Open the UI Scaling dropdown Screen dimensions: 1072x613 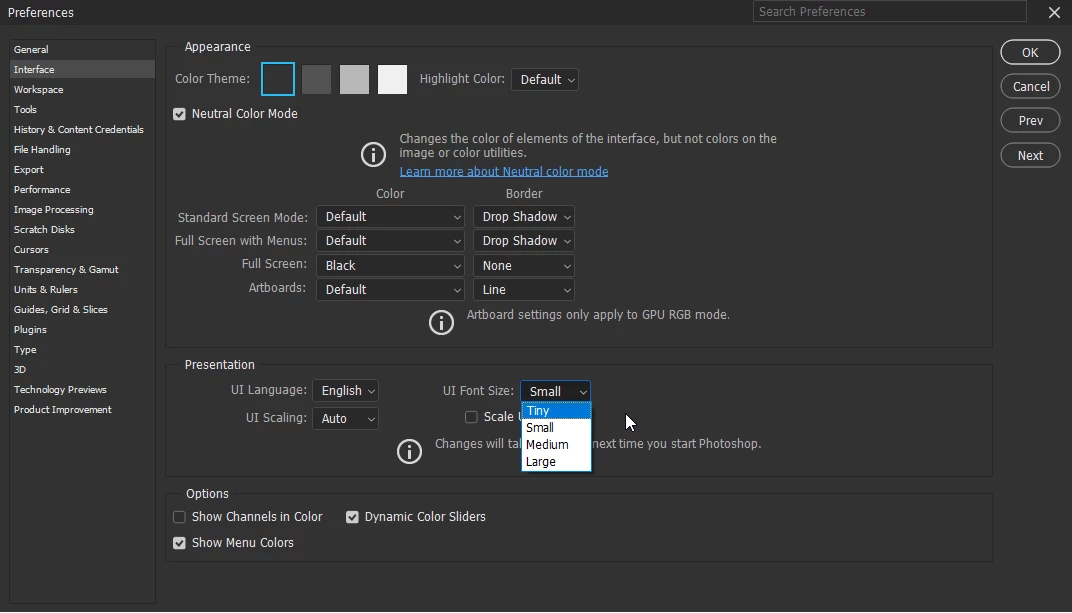(345, 418)
